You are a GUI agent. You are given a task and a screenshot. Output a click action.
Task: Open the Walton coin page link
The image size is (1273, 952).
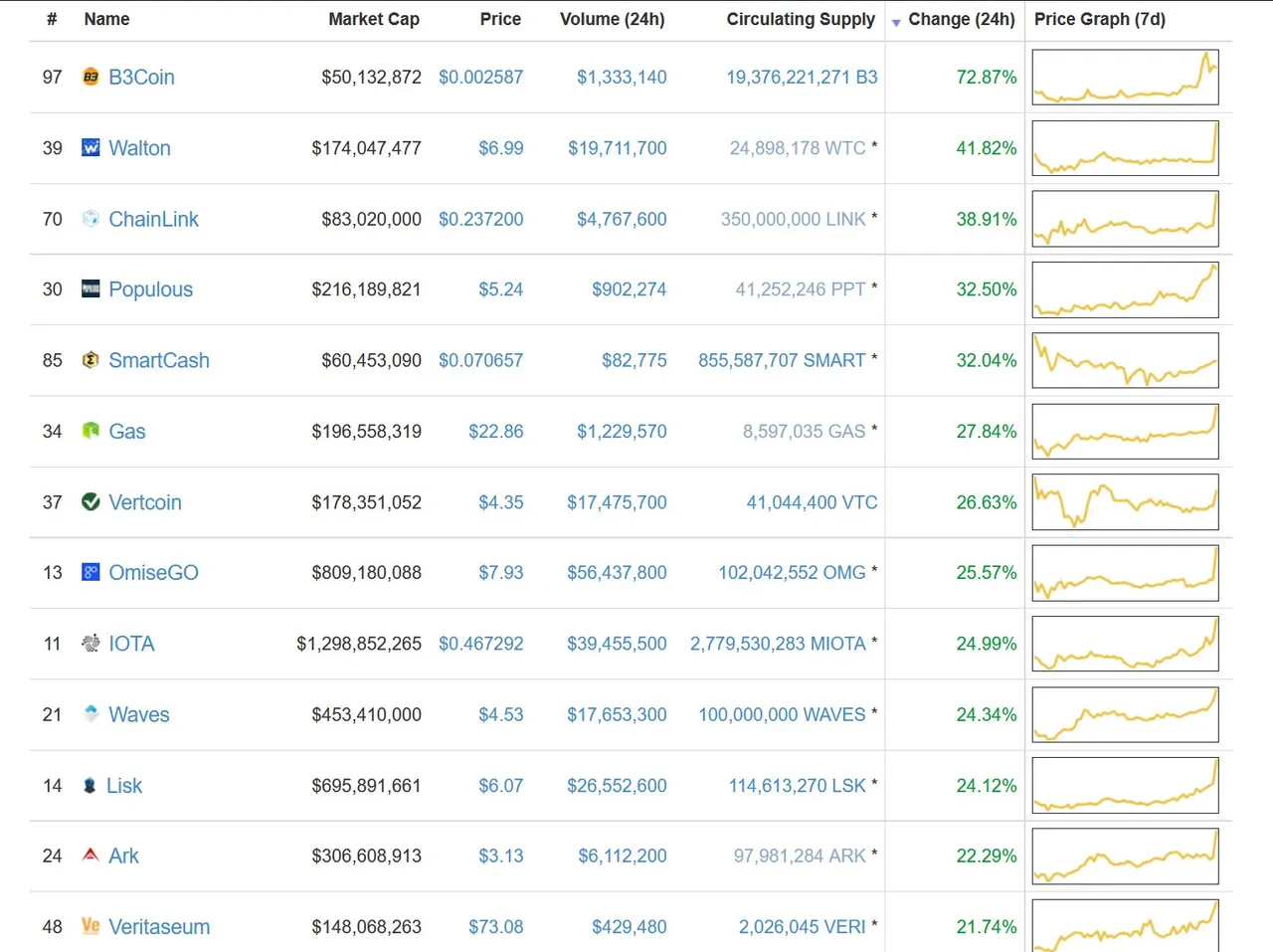point(139,147)
